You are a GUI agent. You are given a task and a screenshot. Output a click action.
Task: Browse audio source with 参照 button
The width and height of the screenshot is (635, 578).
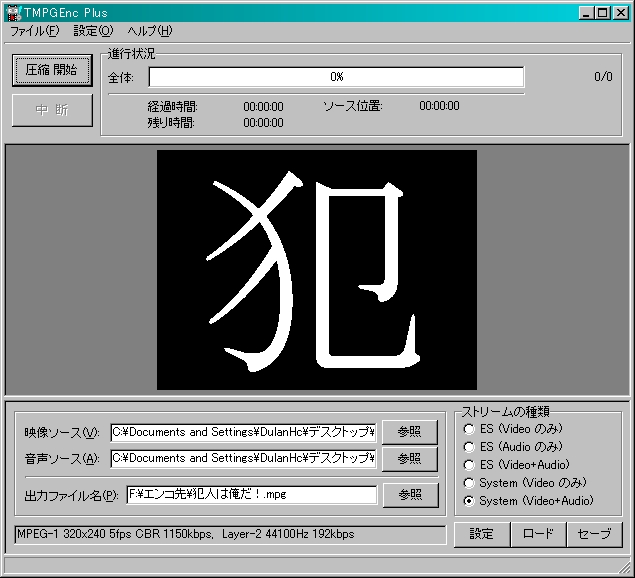coord(410,459)
